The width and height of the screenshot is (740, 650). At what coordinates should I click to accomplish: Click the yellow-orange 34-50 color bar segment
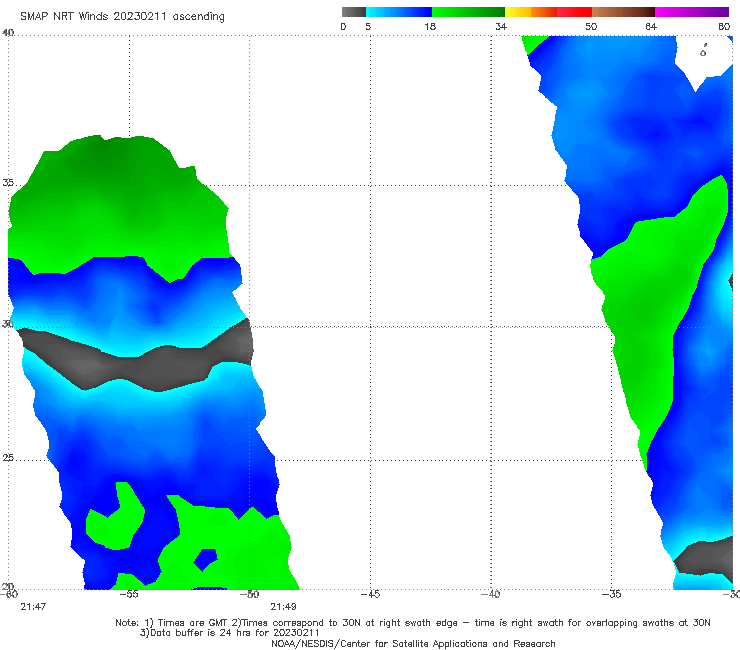point(548,12)
